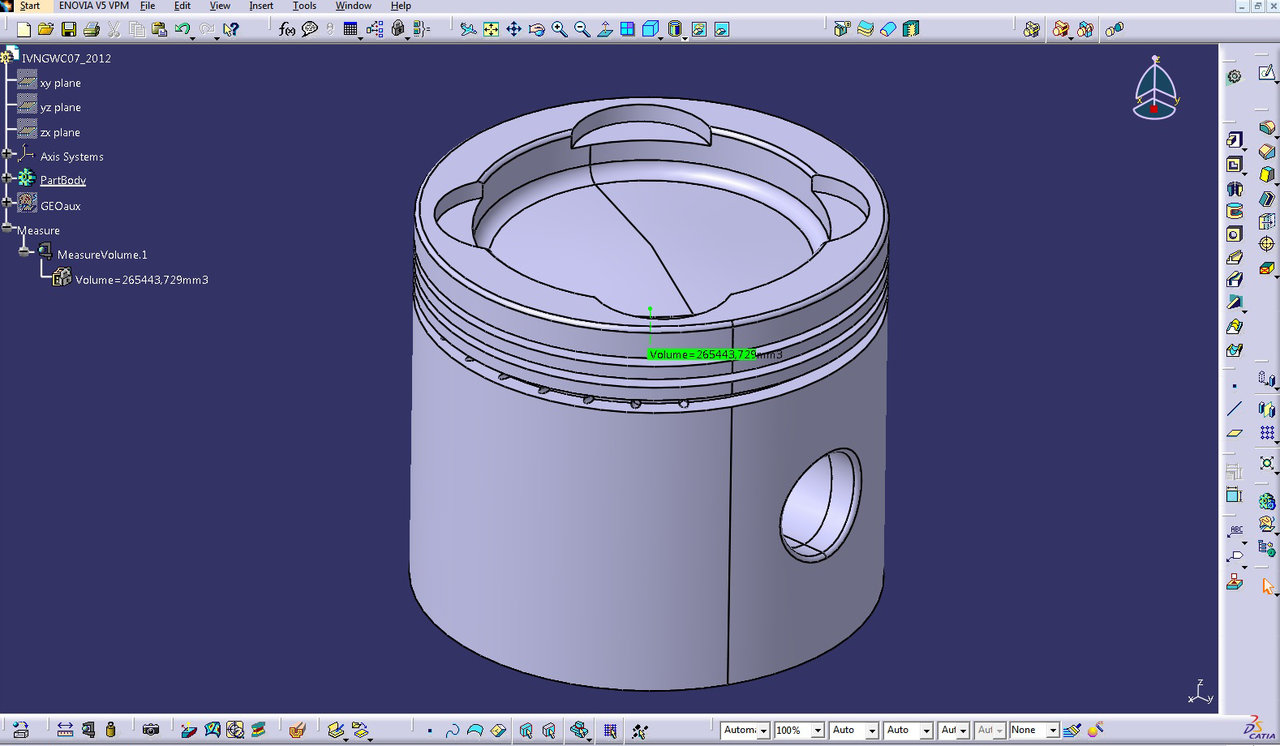This screenshot has height=746, width=1280.
Task: Open the Window menu
Action: (353, 6)
